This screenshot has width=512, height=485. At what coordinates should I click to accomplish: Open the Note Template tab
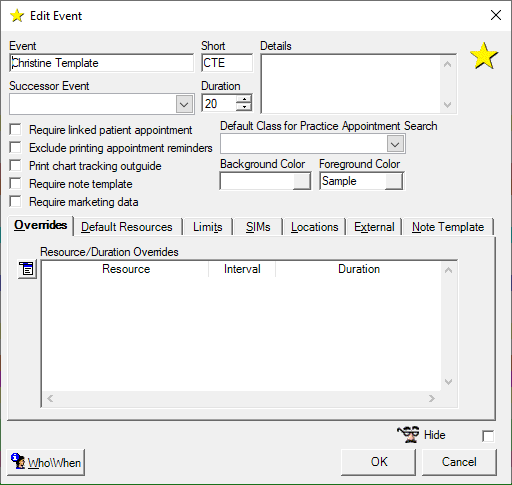[448, 227]
